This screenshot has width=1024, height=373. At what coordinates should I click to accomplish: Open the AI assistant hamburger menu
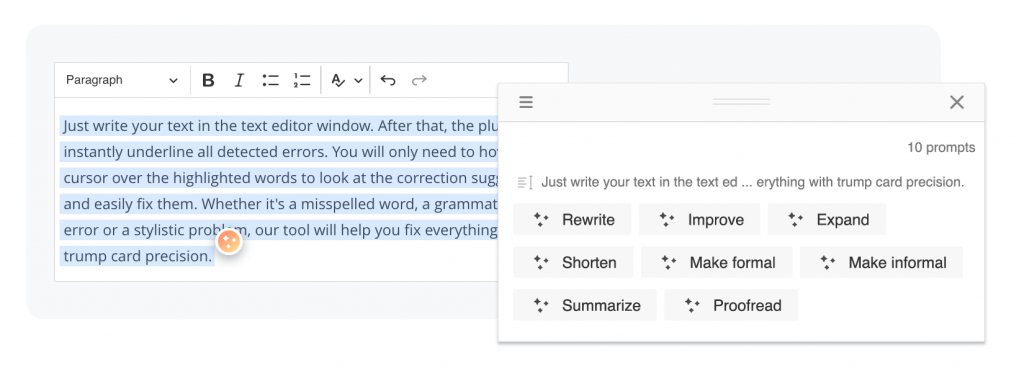click(x=526, y=102)
